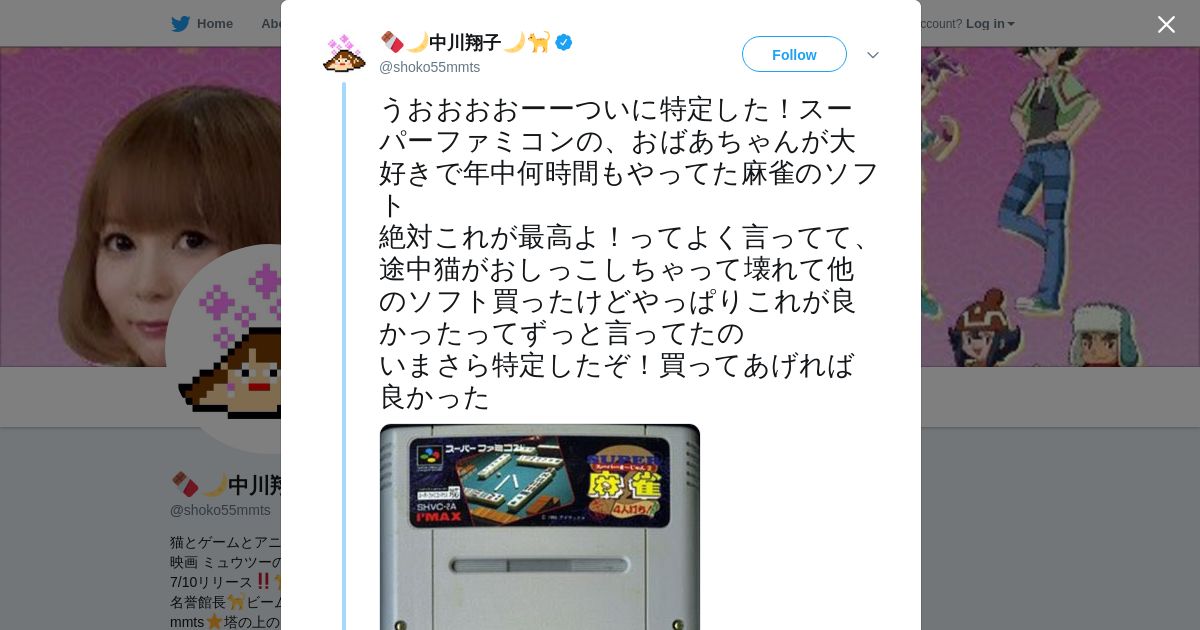Click the @shoko55mmts handle in tweet header
The height and width of the screenshot is (630, 1200).
(429, 67)
